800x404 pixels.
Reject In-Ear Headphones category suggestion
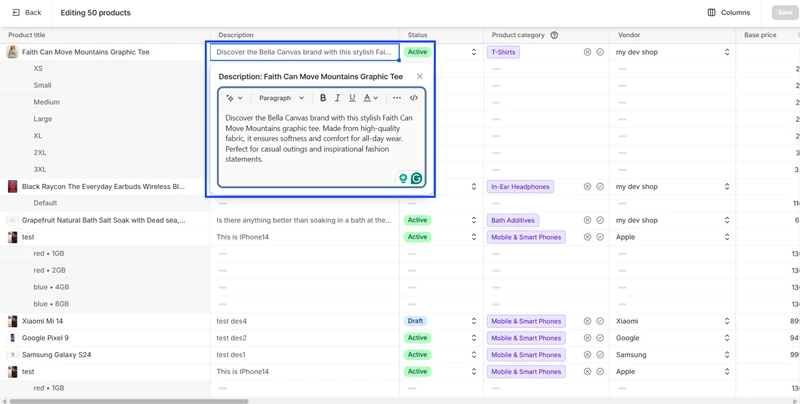click(587, 187)
